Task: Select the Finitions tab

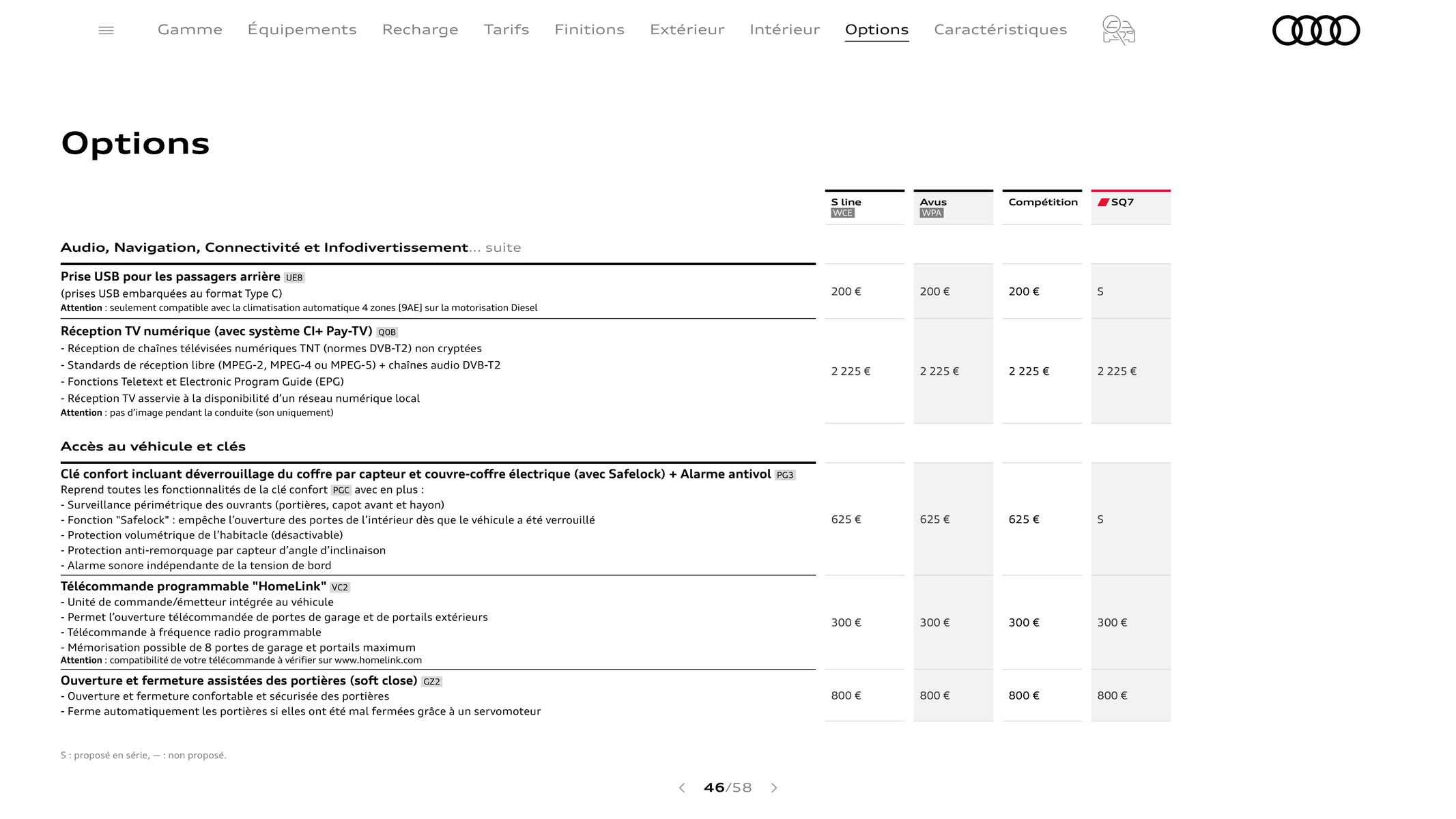Action: (589, 29)
